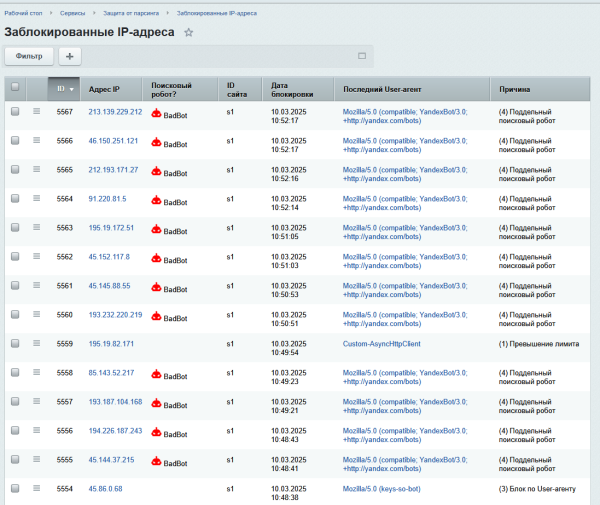Check the box for row 5565
The width and height of the screenshot is (600, 505).
15,170
